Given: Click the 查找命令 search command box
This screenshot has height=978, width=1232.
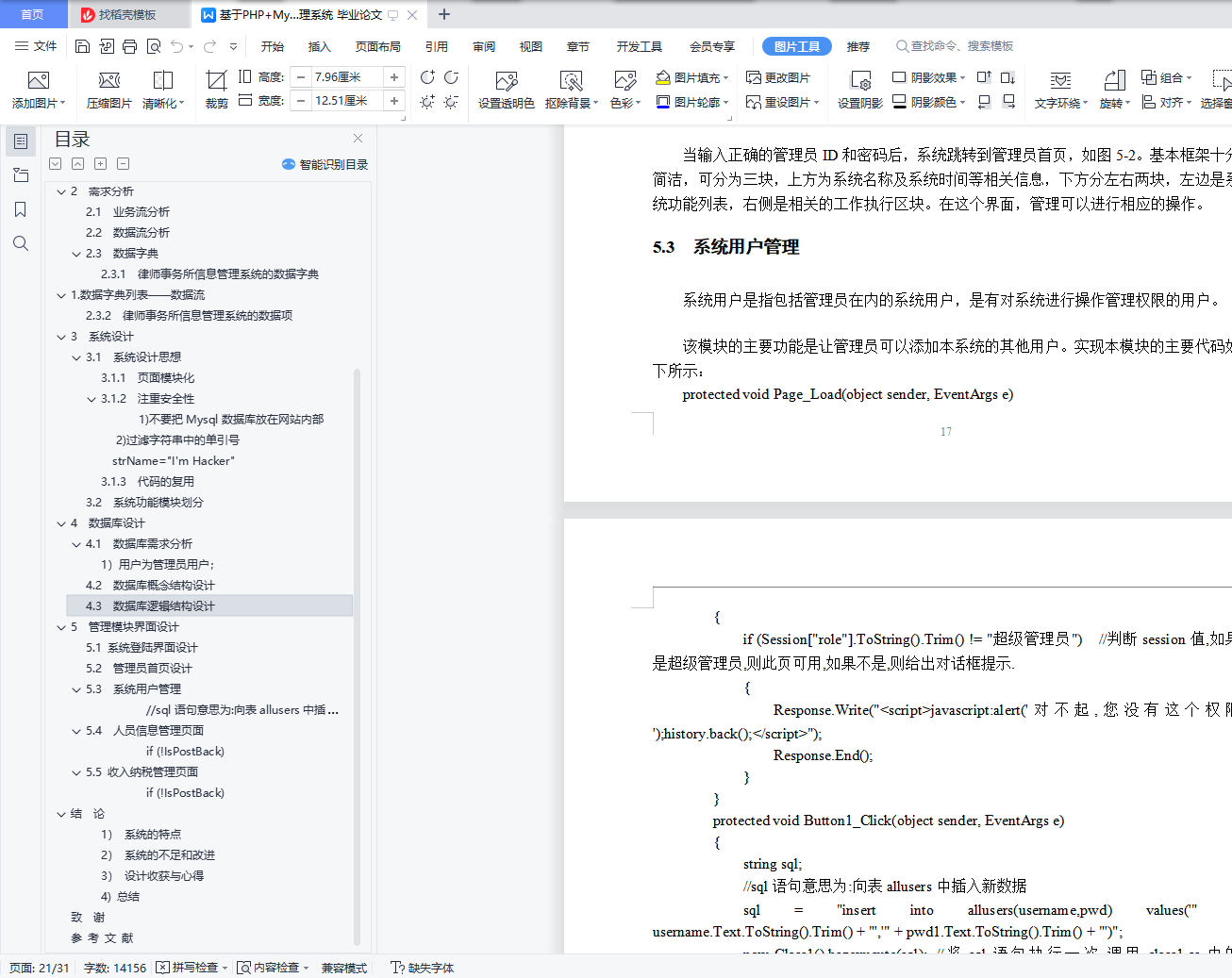Looking at the screenshot, I should pyautogui.click(x=955, y=46).
